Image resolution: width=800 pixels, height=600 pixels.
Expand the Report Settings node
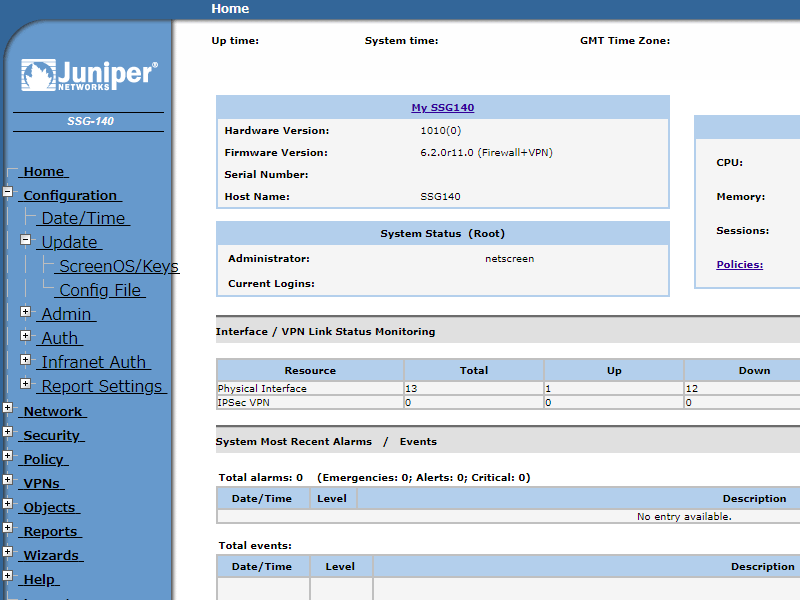point(26,383)
